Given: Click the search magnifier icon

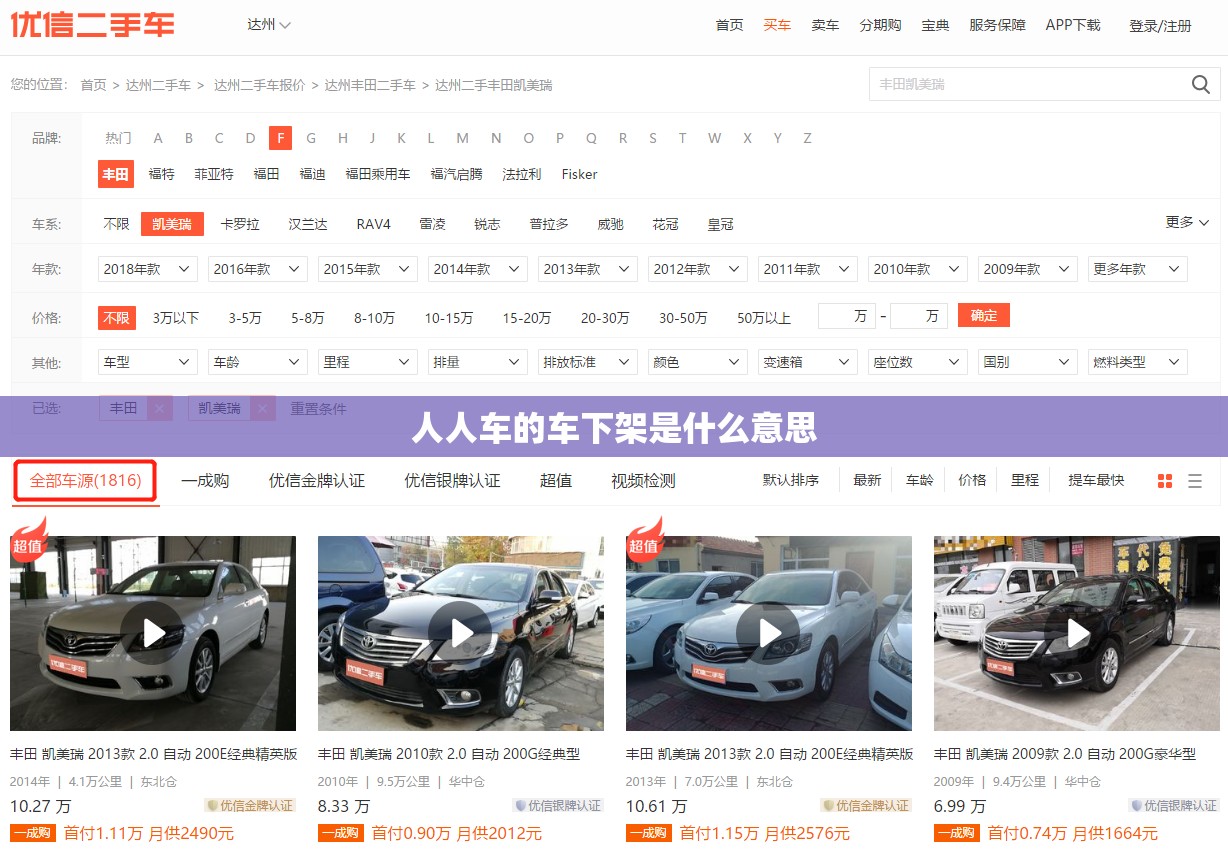Looking at the screenshot, I should click(x=1200, y=85).
